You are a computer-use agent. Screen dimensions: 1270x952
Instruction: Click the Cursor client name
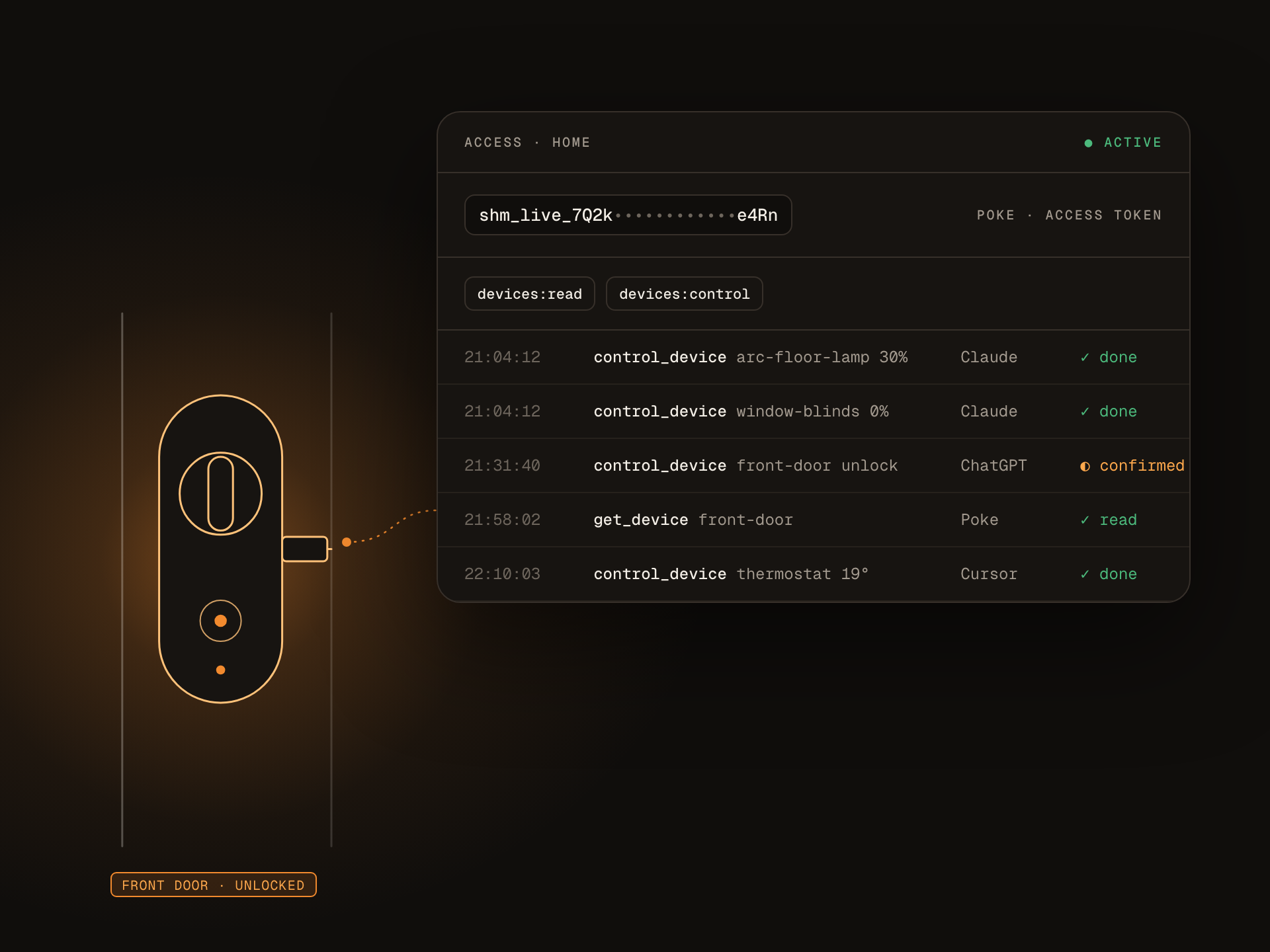pos(989,575)
